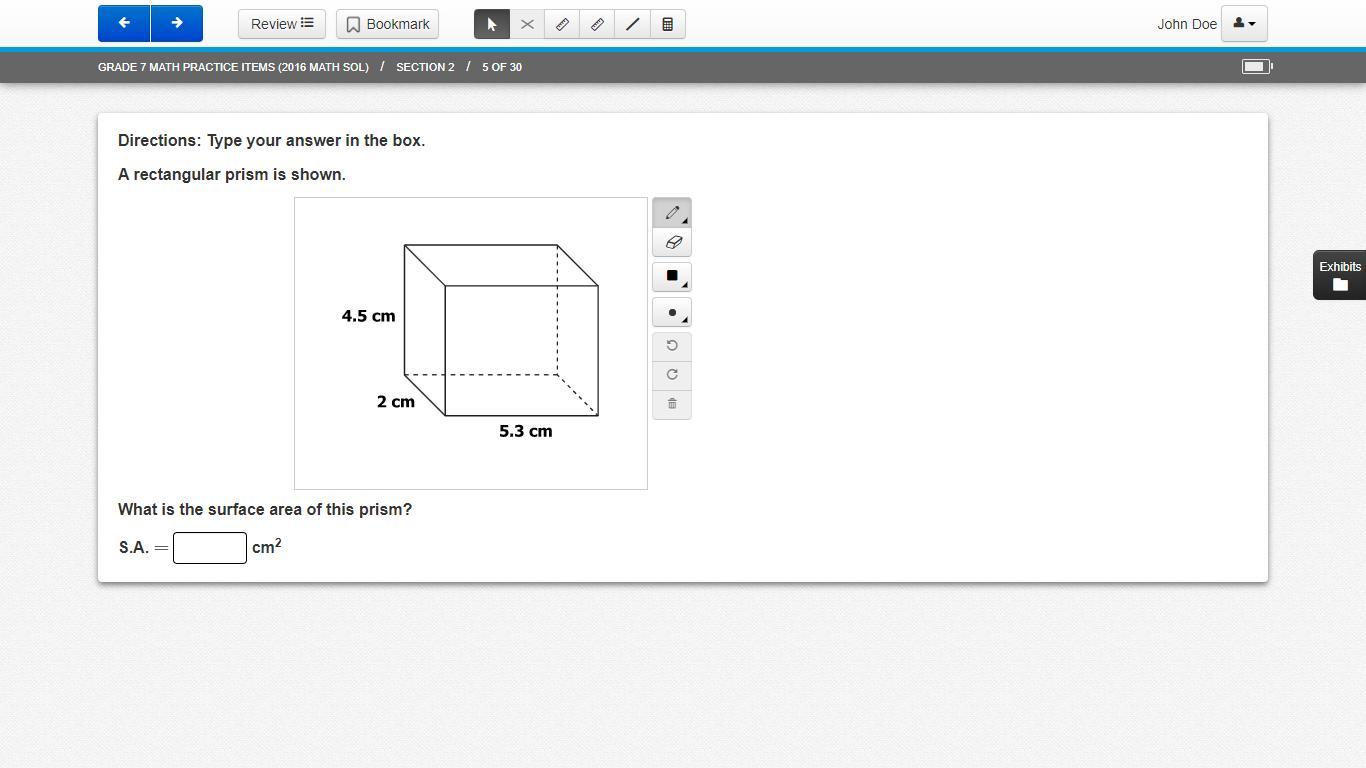This screenshot has width=1366, height=768.
Task: Choose the straight line tool
Action: tap(632, 24)
